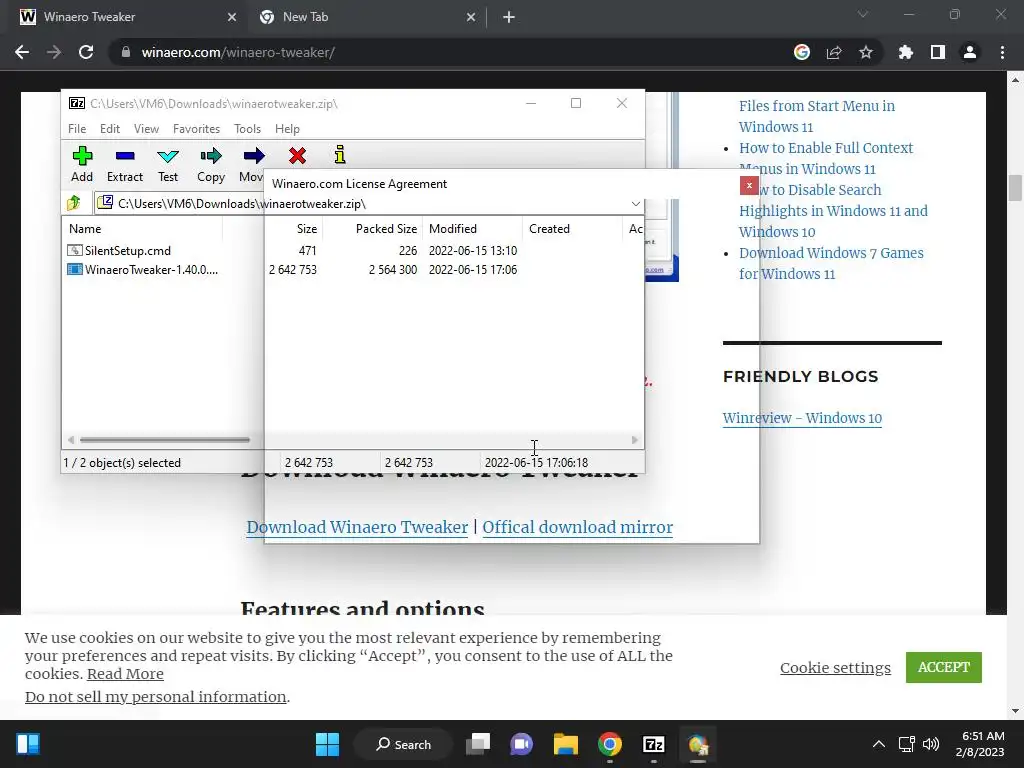Screen dimensions: 1024x768
Task: Go up one folder level in 7-Zip
Action: tap(74, 203)
